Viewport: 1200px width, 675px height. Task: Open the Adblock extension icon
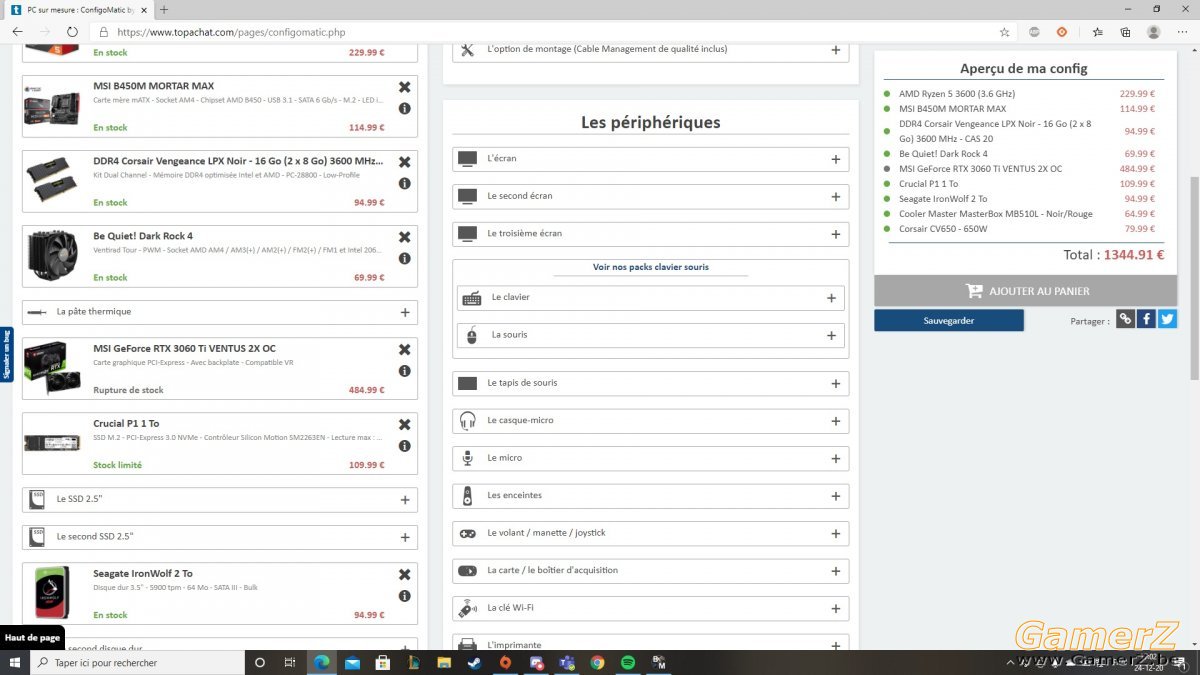click(1034, 32)
